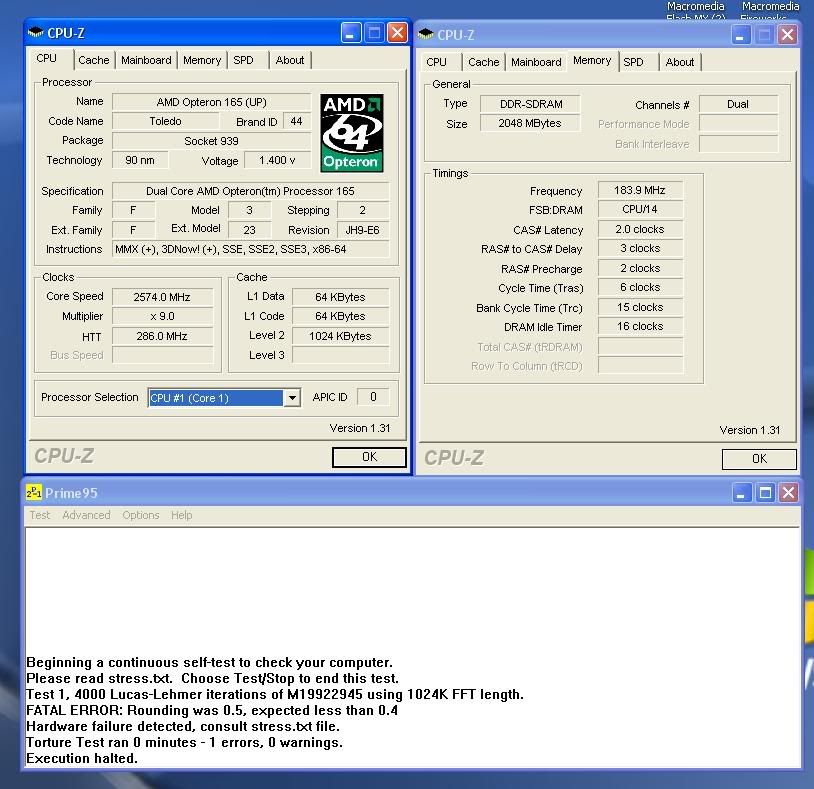814x789 pixels.
Task: Click the CPU-Z chip icon in right window title
Action: coord(425,35)
